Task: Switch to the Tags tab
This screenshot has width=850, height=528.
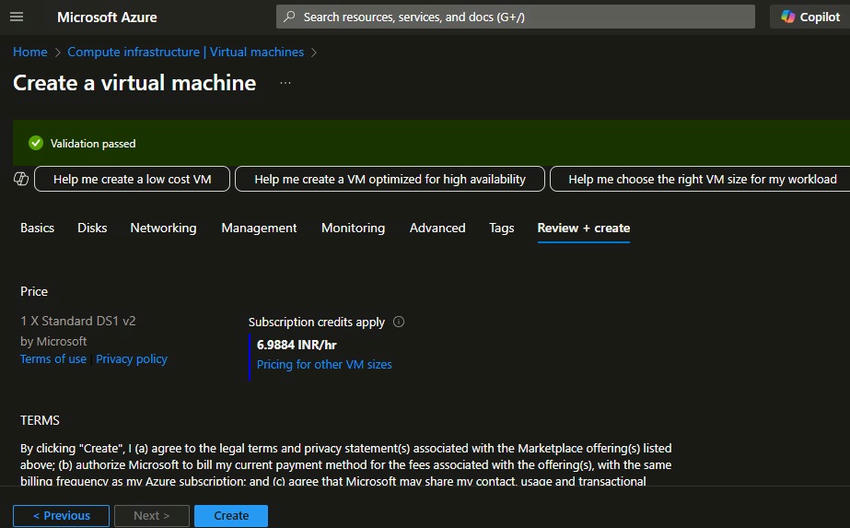Action: pos(501,228)
